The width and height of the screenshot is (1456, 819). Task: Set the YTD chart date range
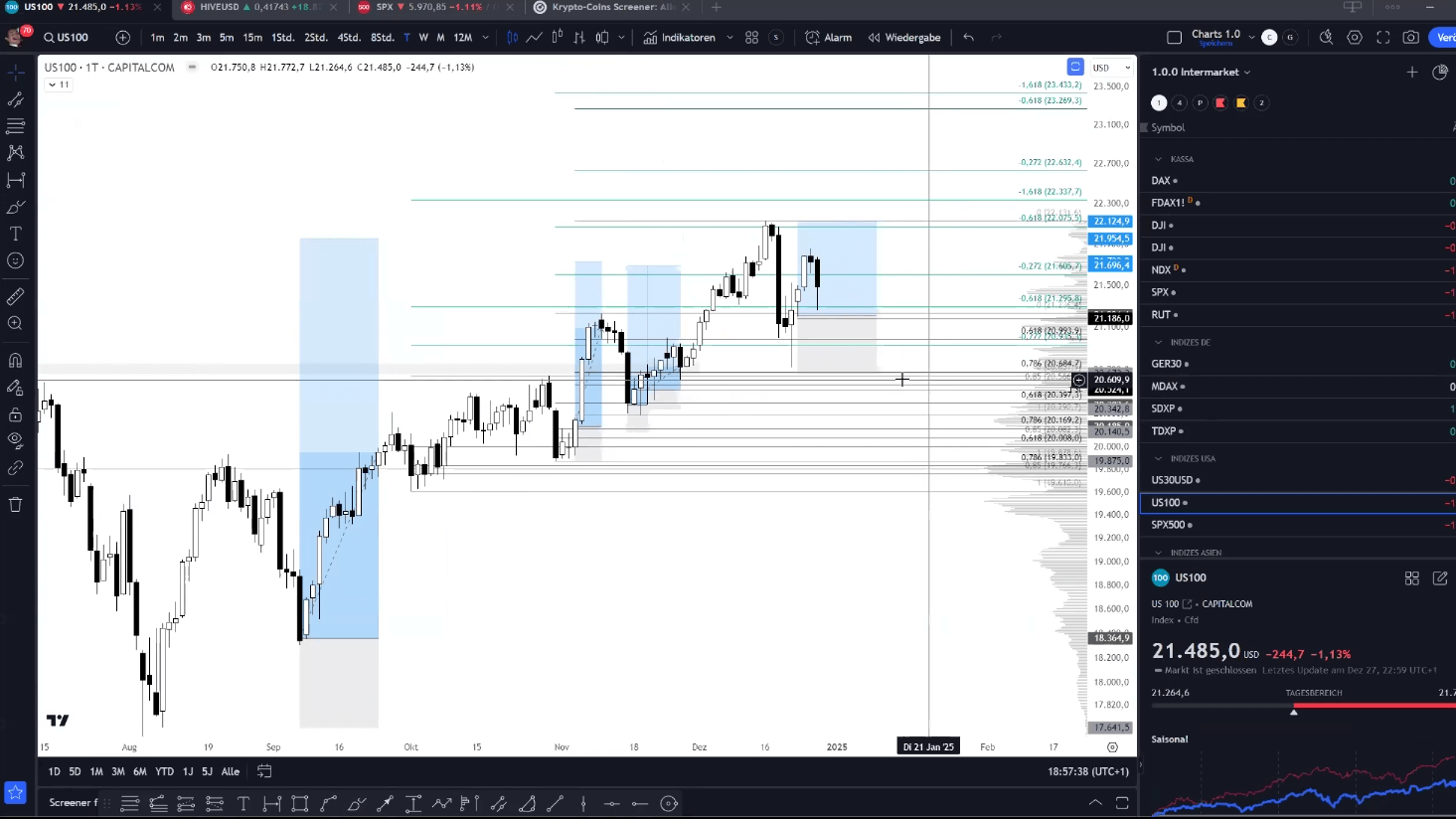[164, 771]
